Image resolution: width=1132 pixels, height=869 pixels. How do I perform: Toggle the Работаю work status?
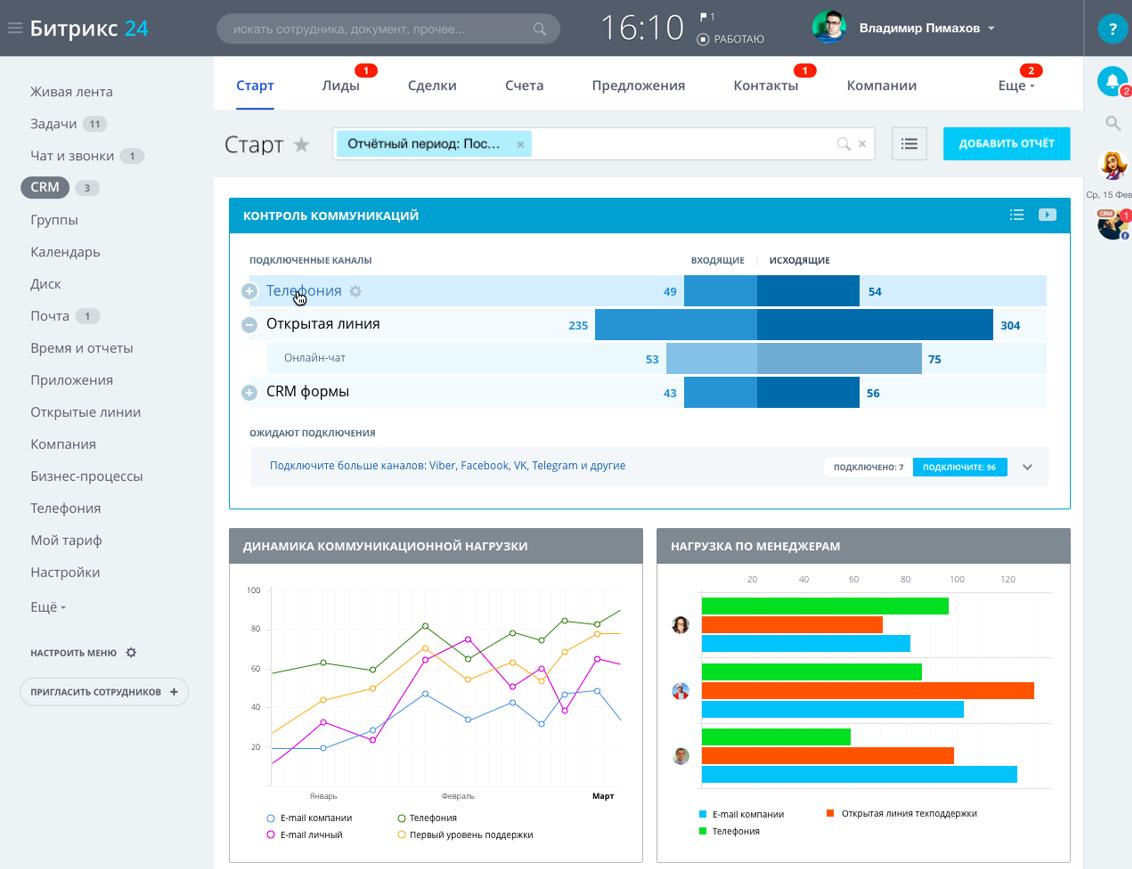tap(731, 39)
